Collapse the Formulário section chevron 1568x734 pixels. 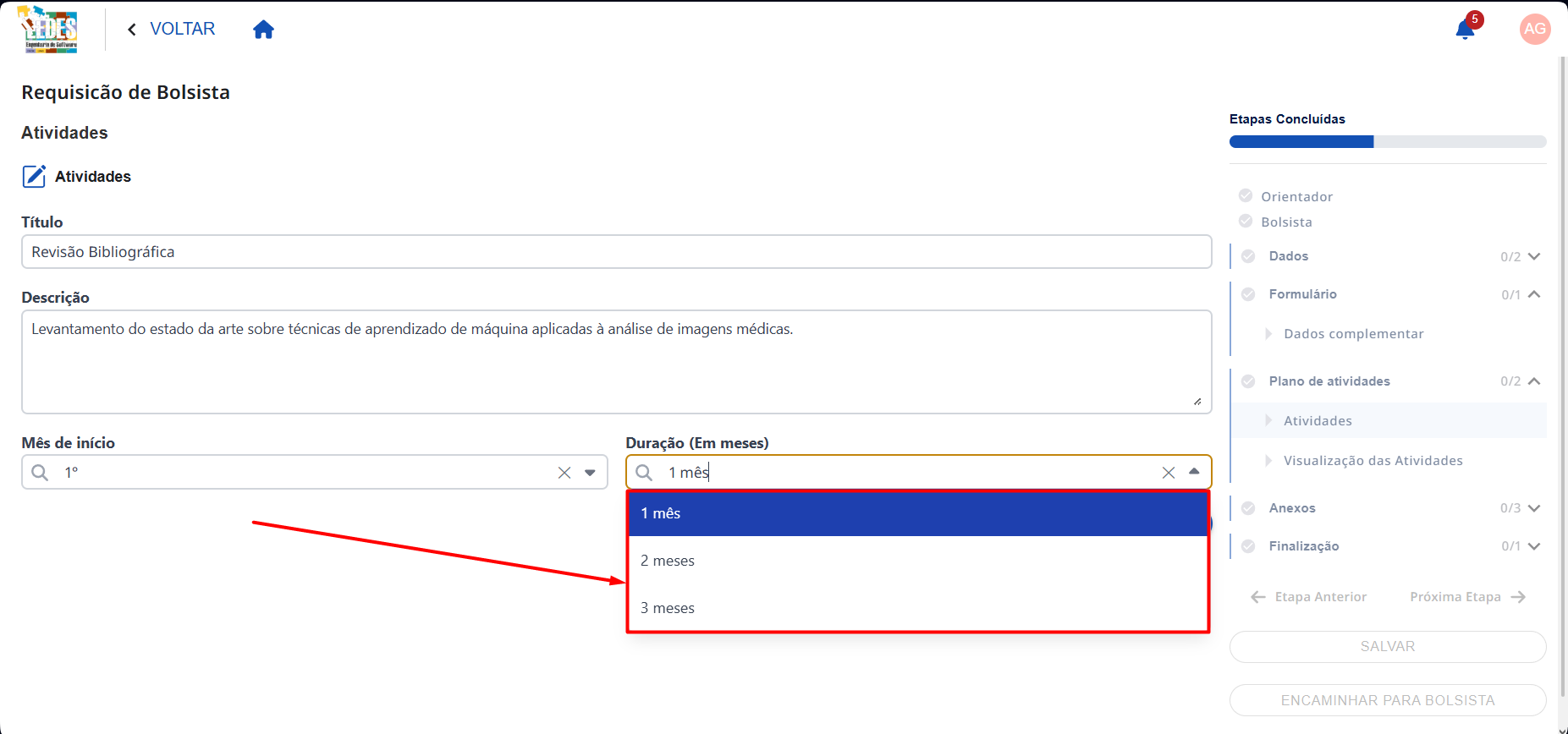(x=1534, y=294)
